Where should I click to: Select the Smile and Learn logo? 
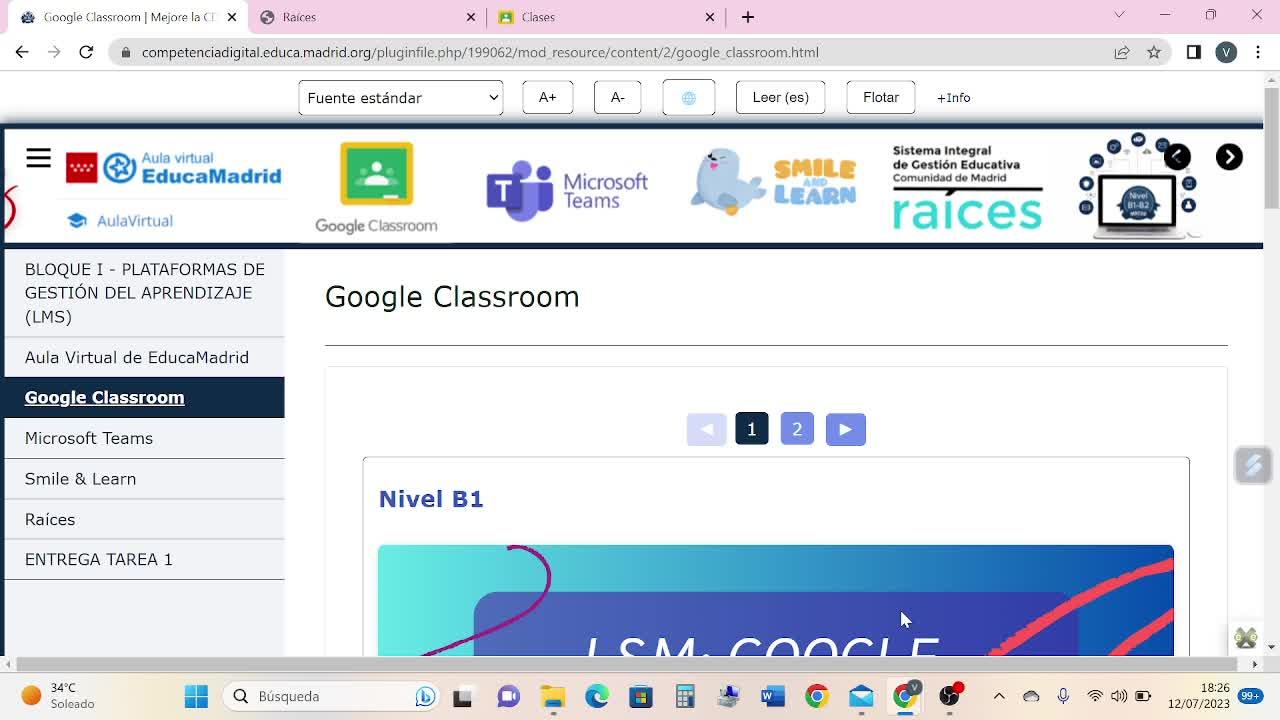[773, 182]
